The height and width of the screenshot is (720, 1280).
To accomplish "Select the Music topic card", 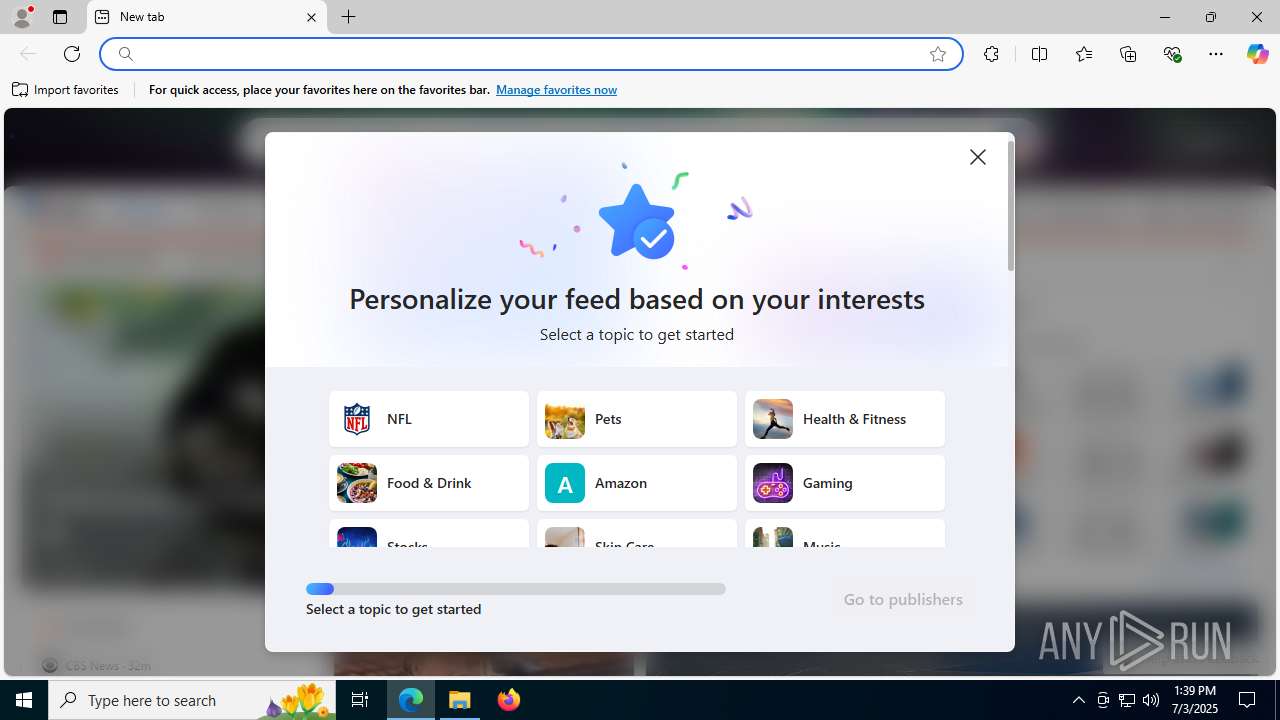I will click(845, 533).
